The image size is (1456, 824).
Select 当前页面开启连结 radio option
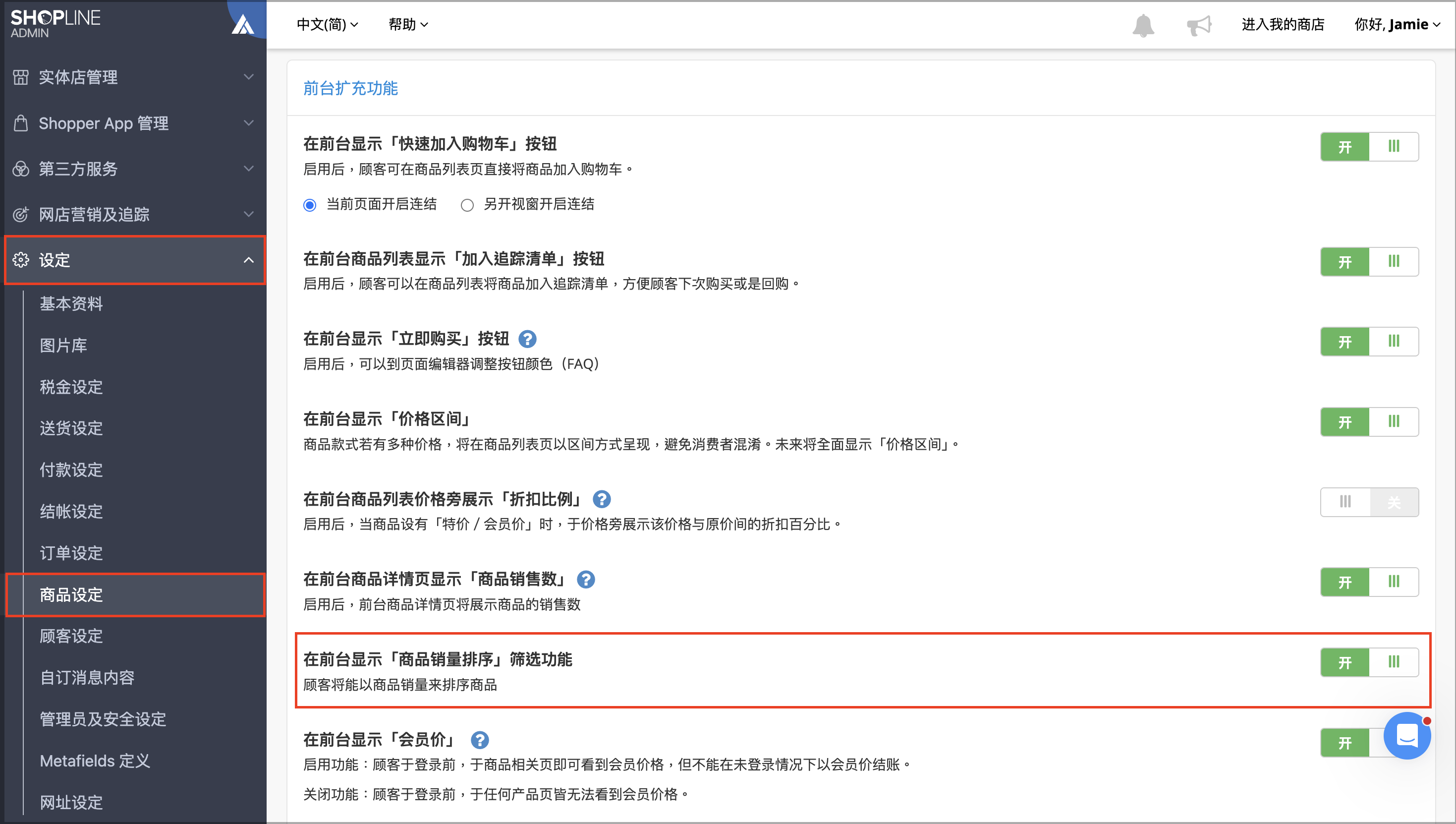[x=309, y=205]
